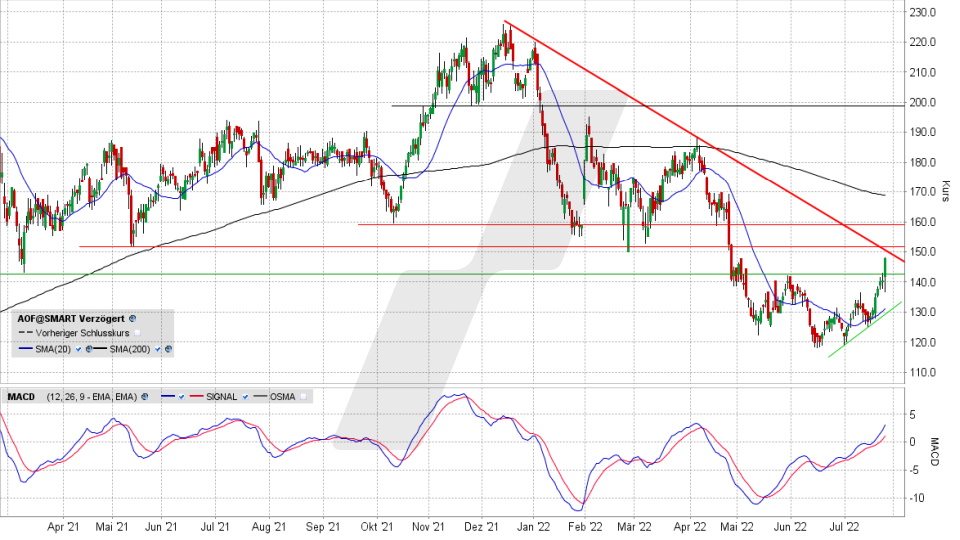Click the SMA(200) label
This screenshot has width=960, height=540.
(130, 349)
